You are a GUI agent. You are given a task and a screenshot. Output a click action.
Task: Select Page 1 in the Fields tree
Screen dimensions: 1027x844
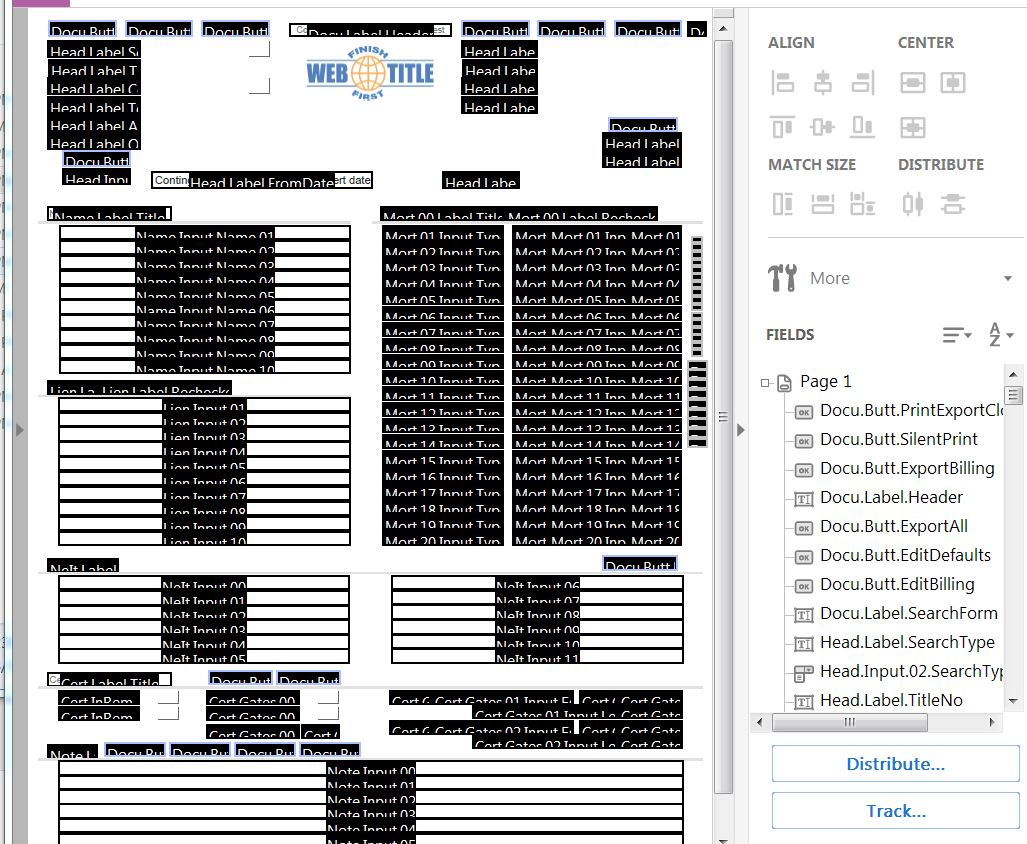pos(825,381)
